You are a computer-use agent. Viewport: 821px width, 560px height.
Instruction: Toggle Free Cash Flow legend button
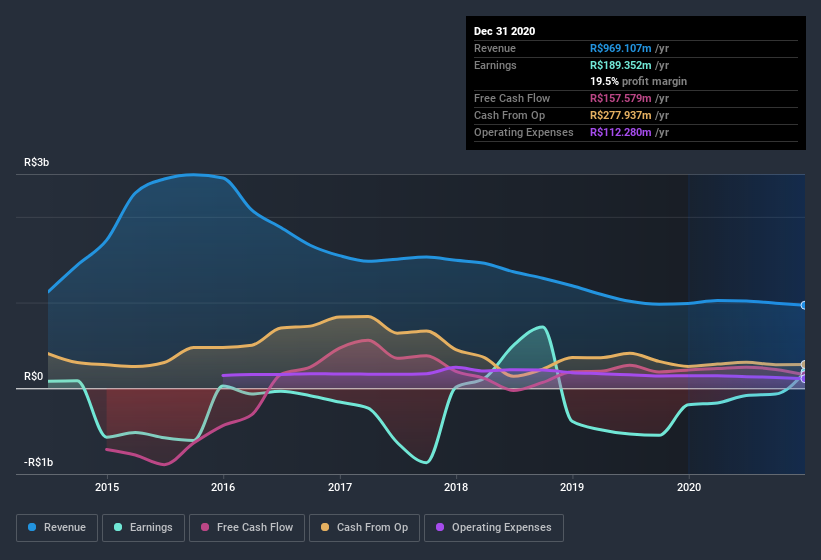[246, 527]
